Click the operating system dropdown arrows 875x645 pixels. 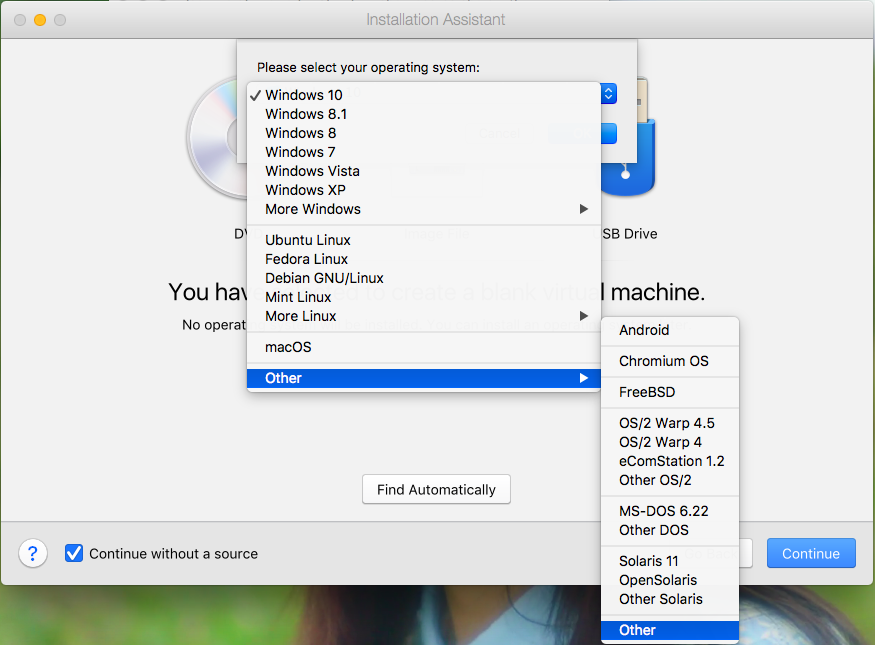pos(609,94)
